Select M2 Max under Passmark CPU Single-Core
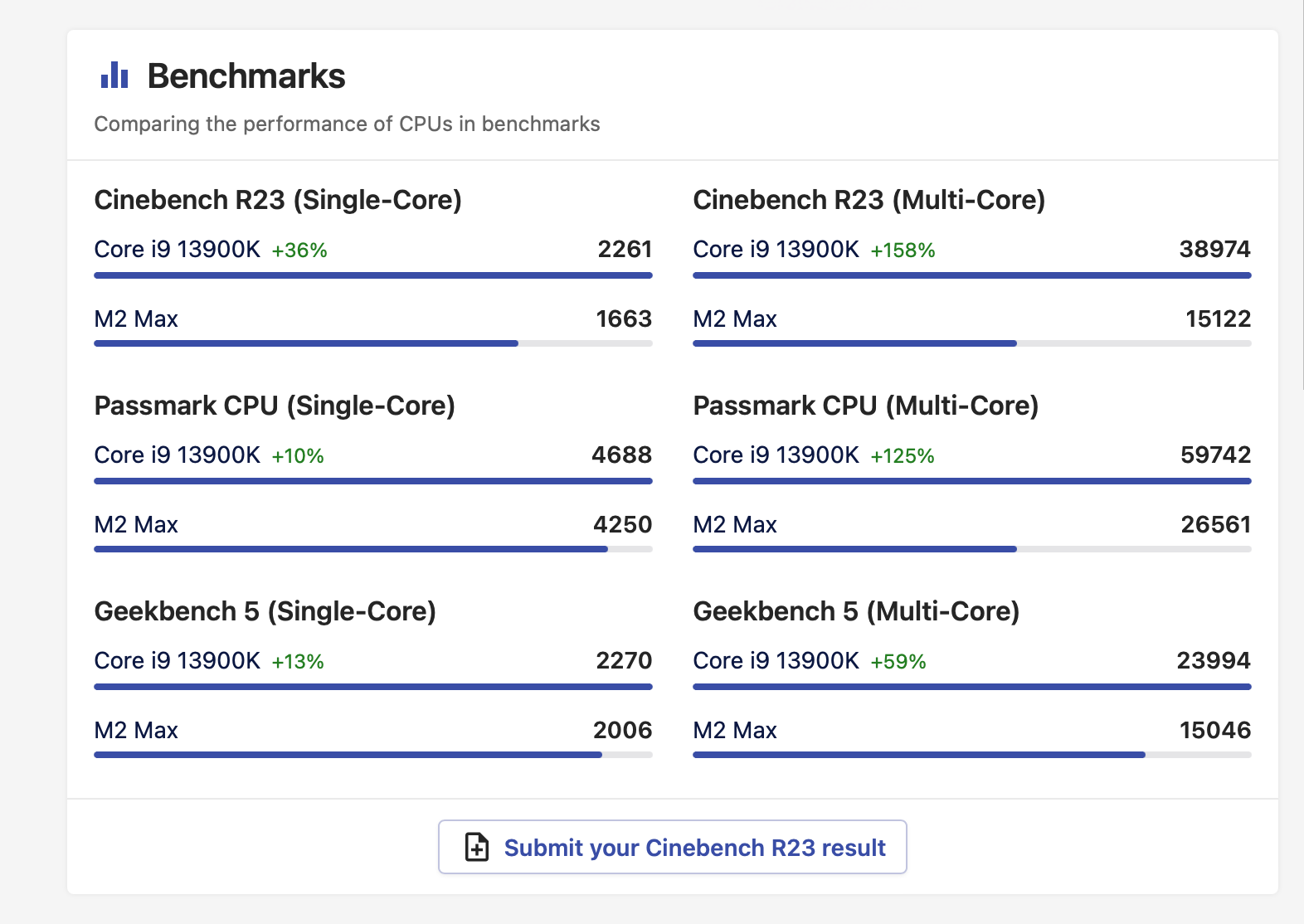 (x=136, y=525)
